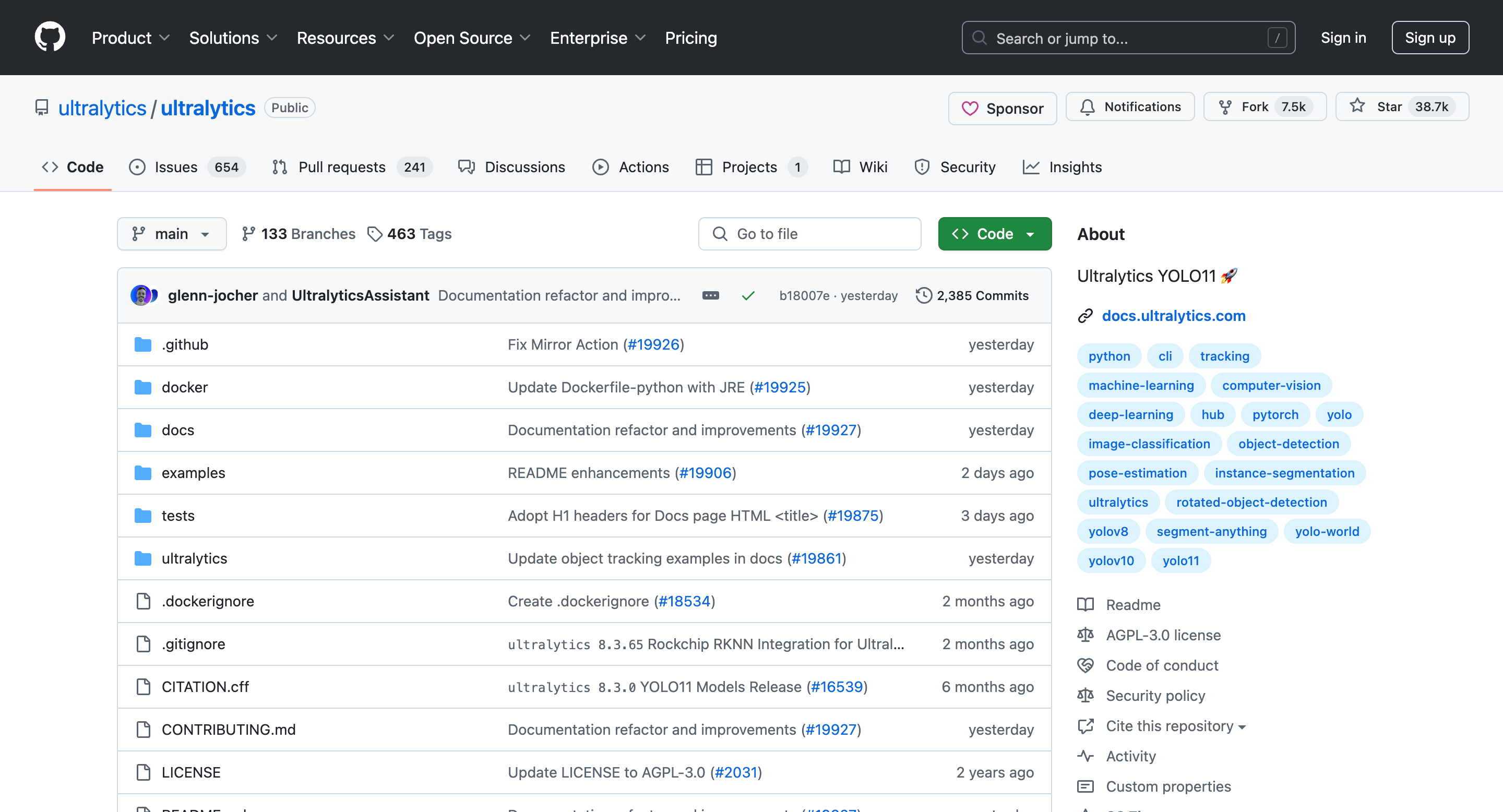Image resolution: width=1503 pixels, height=812 pixels.
Task: Open the main branch dropdown
Action: (x=172, y=234)
